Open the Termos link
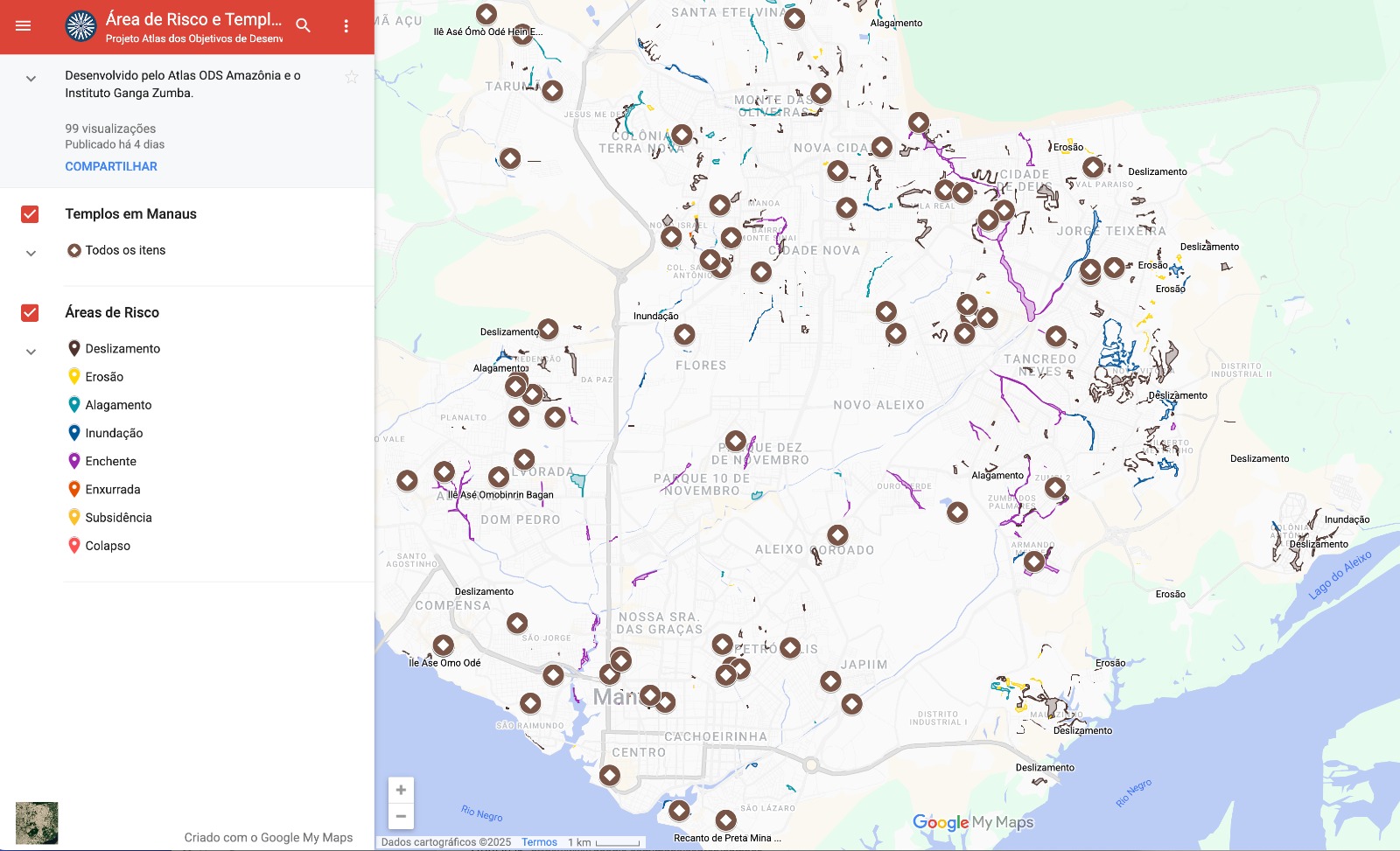Screen dimensions: 1400x851 539,842
